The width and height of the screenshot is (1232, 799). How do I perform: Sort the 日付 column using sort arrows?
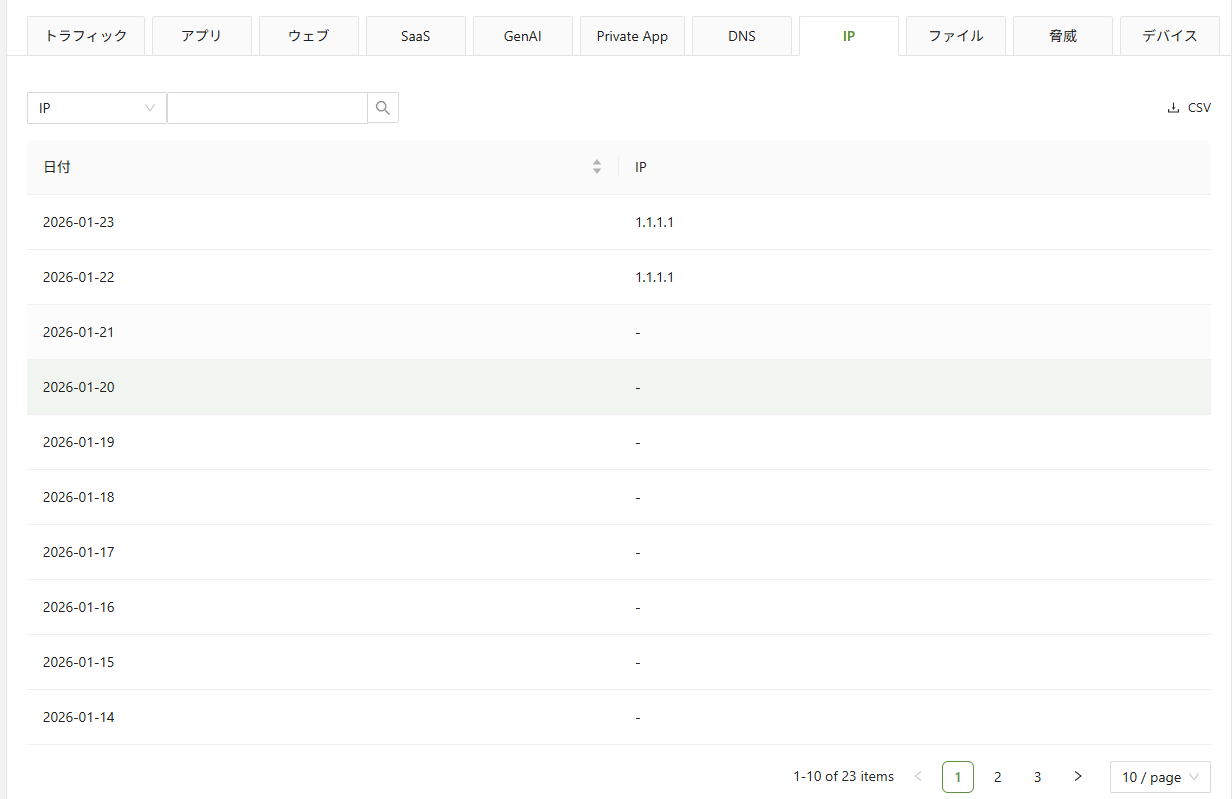click(x=597, y=167)
